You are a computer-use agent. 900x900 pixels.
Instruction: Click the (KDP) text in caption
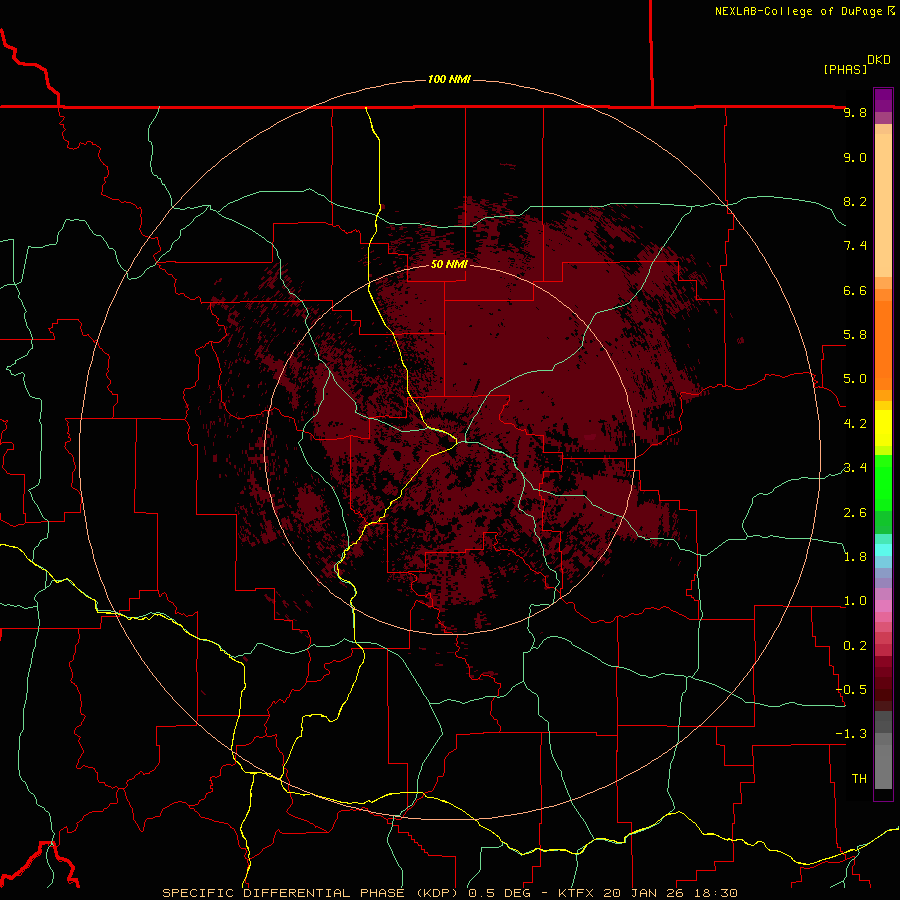click(x=439, y=893)
